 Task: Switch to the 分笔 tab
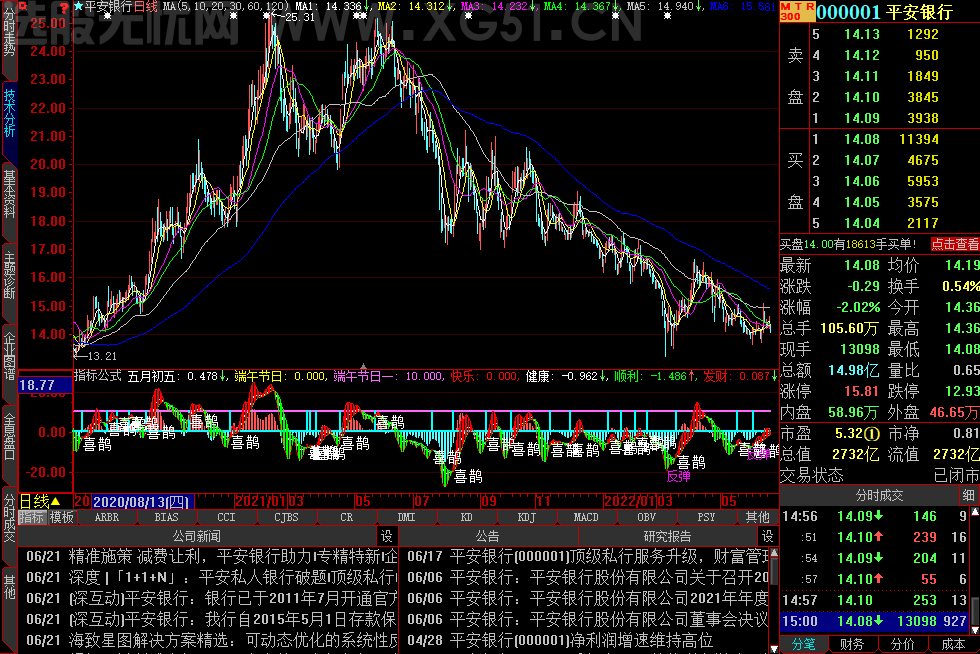pos(803,644)
